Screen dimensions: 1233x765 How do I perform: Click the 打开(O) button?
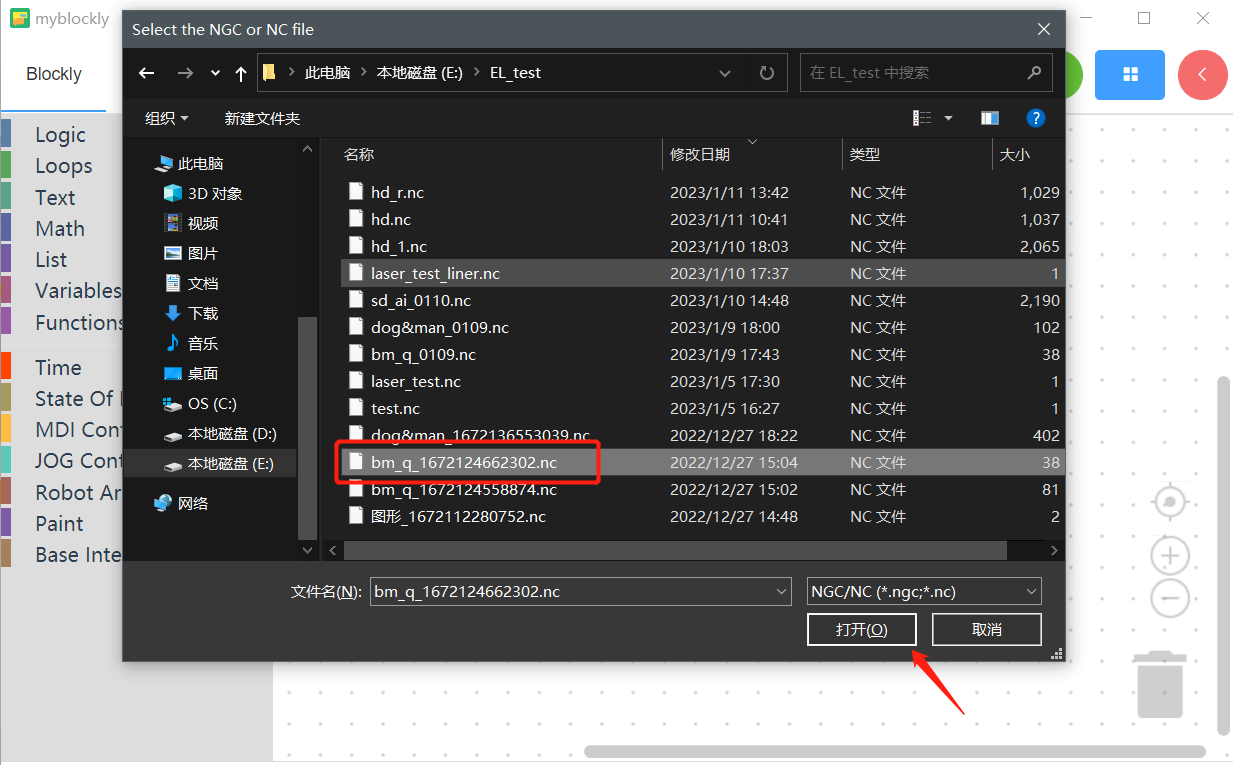coord(861,629)
